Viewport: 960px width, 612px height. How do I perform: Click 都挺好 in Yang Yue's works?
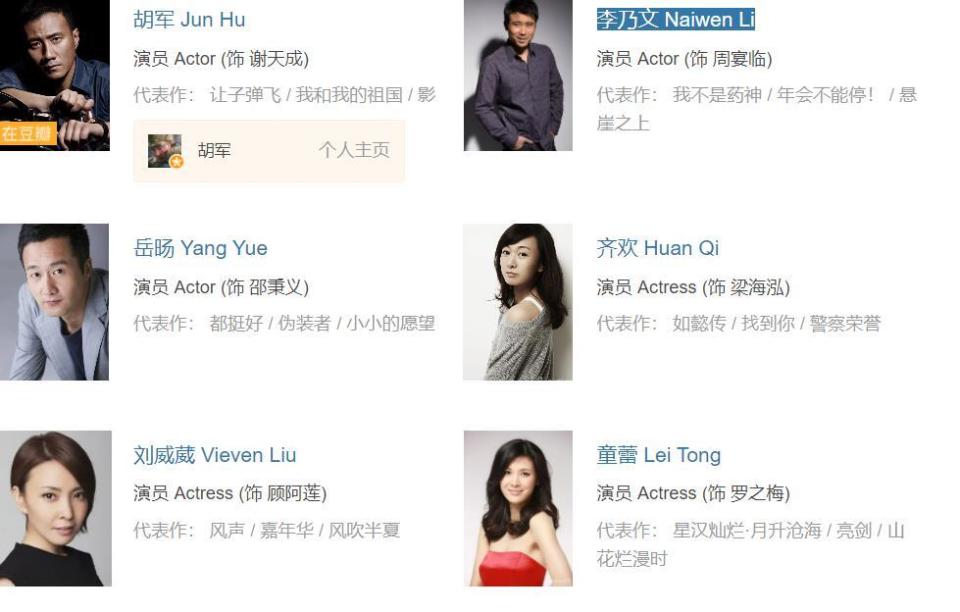pos(236,323)
